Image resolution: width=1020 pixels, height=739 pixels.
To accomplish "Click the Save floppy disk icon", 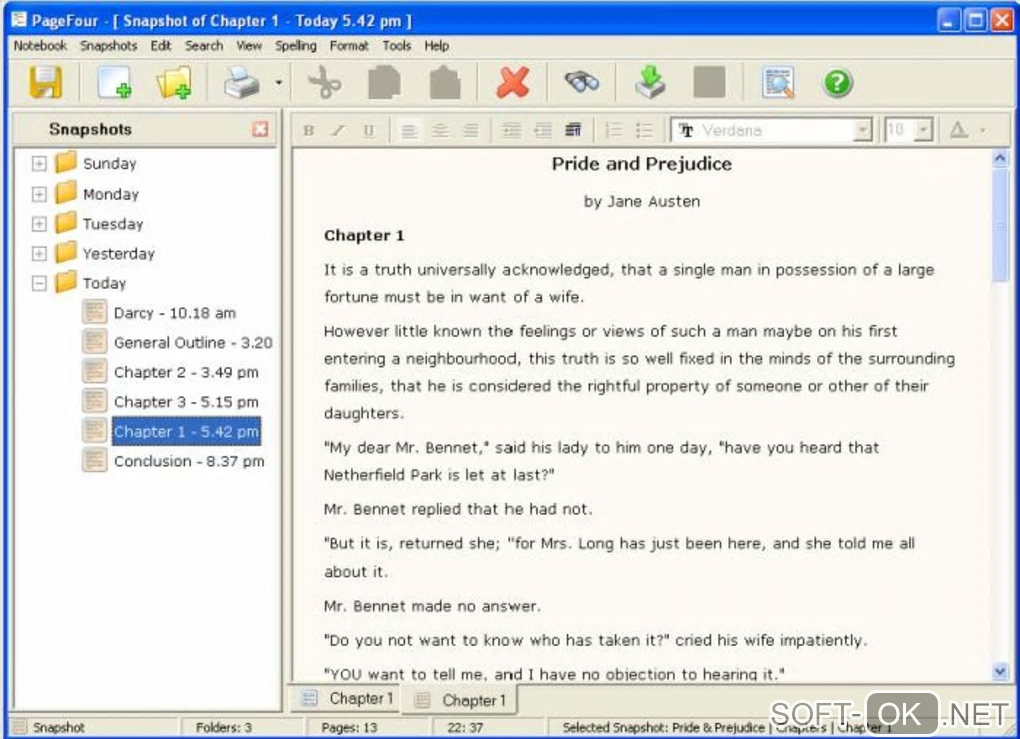I will pos(46,83).
